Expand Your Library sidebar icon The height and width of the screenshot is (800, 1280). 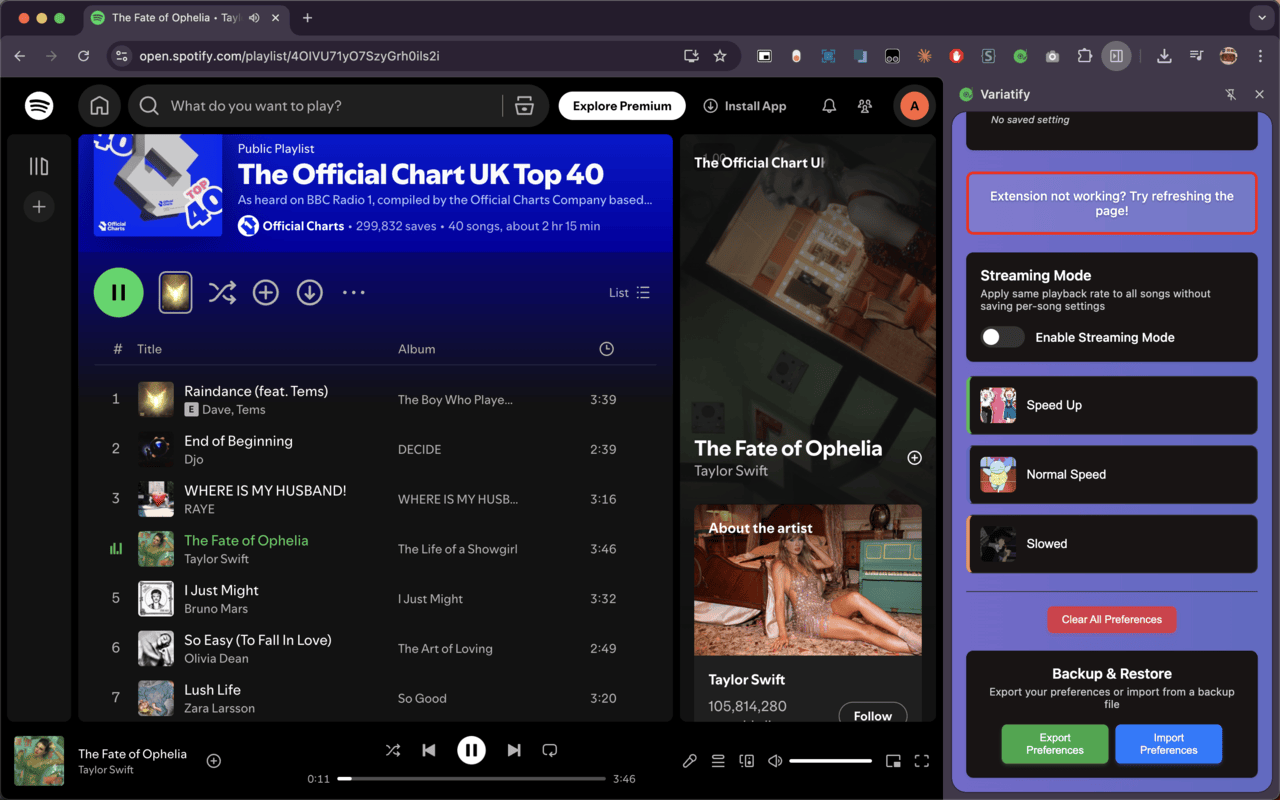pos(39,166)
